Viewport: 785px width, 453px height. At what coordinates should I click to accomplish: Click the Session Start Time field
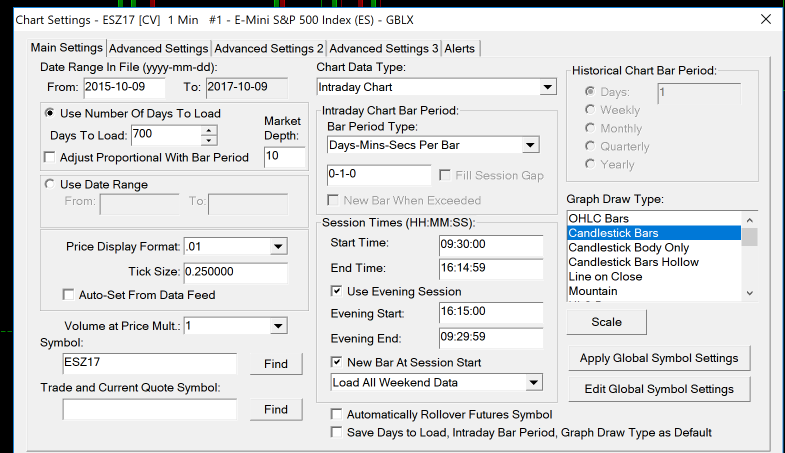pos(491,245)
